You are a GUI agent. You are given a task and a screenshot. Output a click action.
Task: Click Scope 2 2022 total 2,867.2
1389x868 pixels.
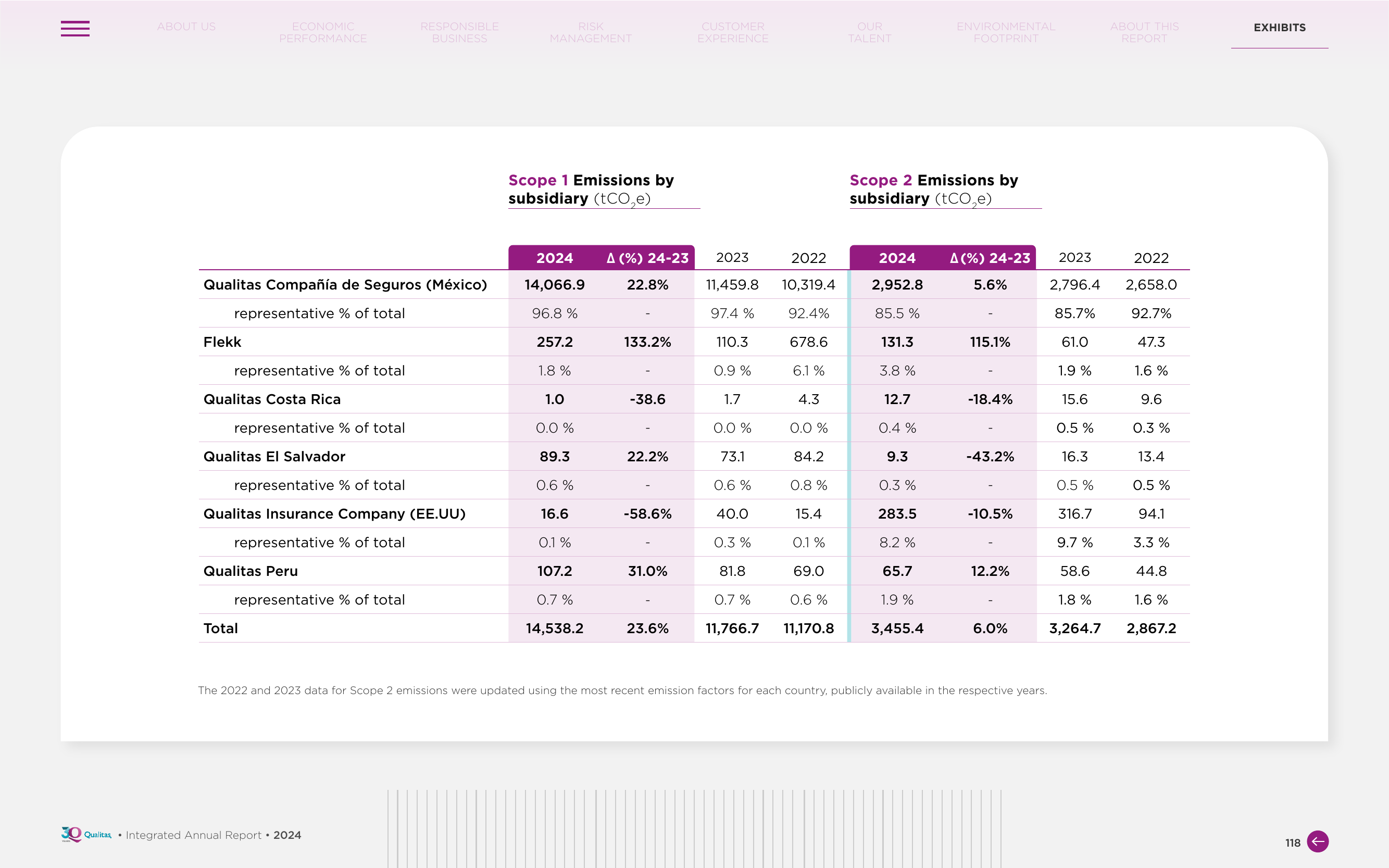[x=1150, y=628]
